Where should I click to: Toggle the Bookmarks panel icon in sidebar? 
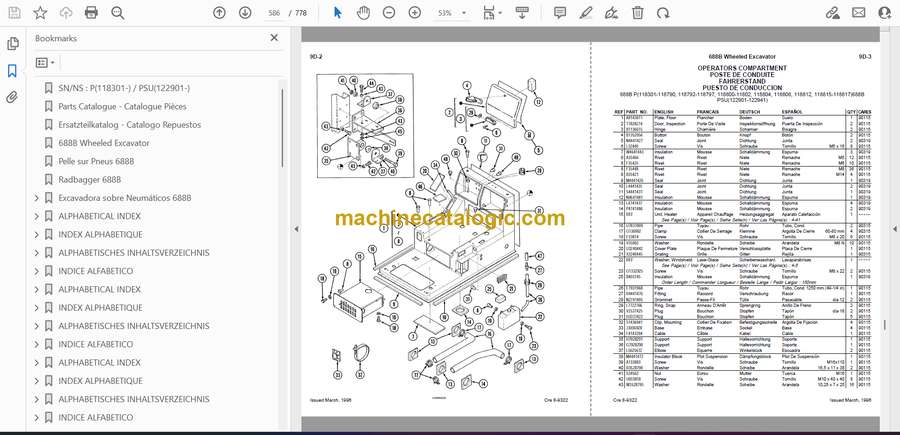[x=12, y=71]
